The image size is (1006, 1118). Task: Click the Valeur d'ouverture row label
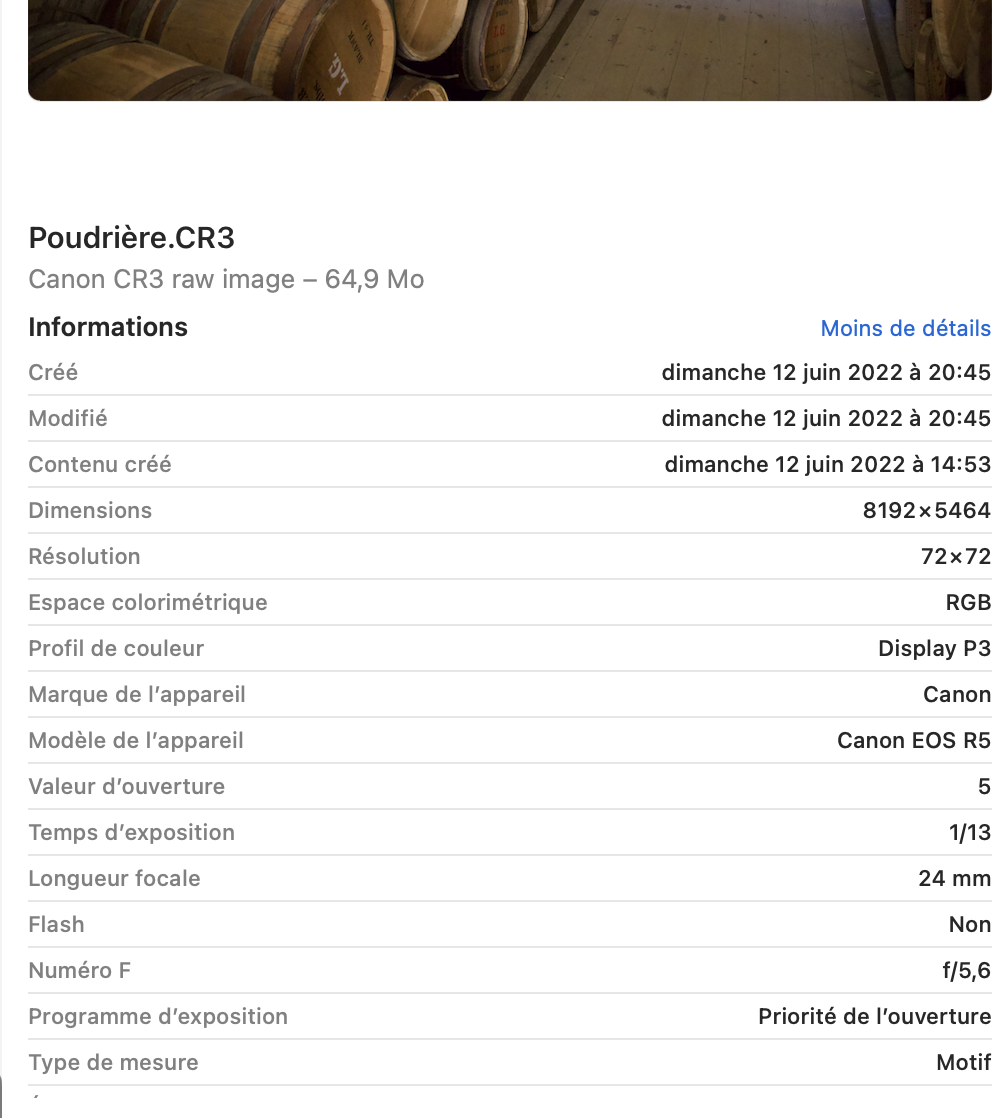click(x=127, y=787)
